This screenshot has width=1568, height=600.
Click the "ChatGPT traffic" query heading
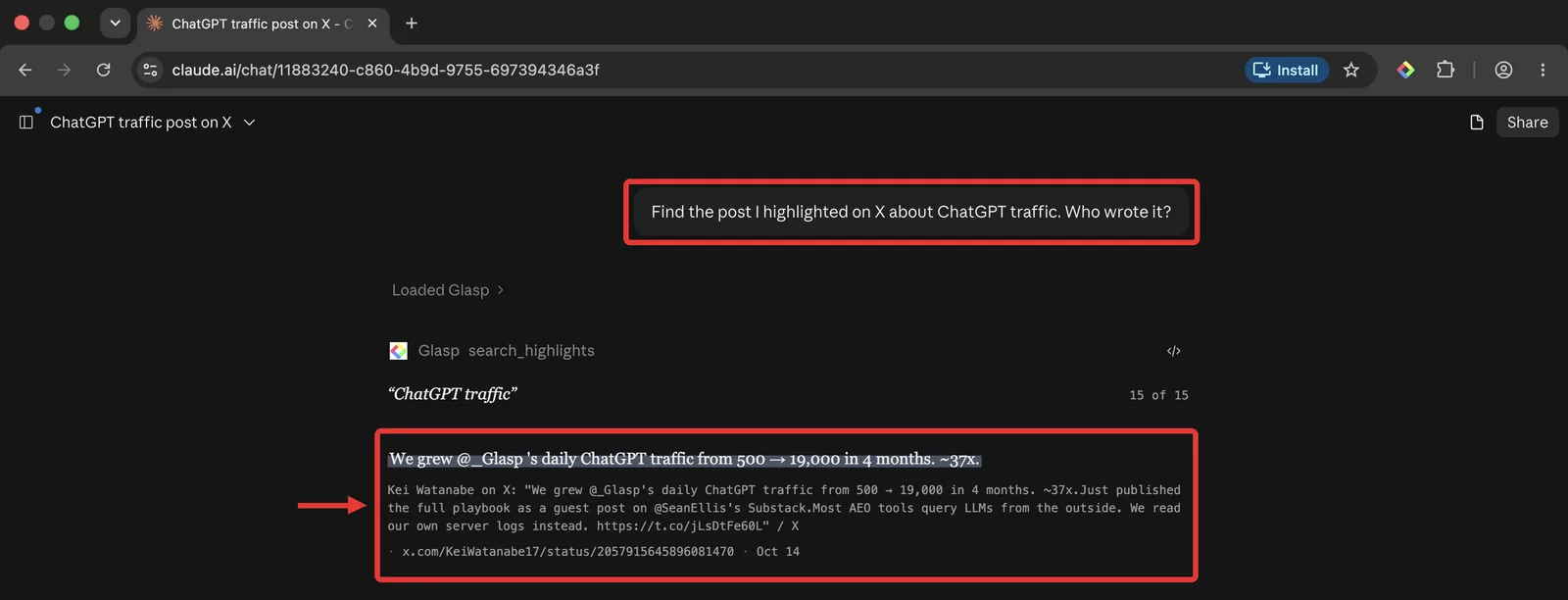[453, 394]
